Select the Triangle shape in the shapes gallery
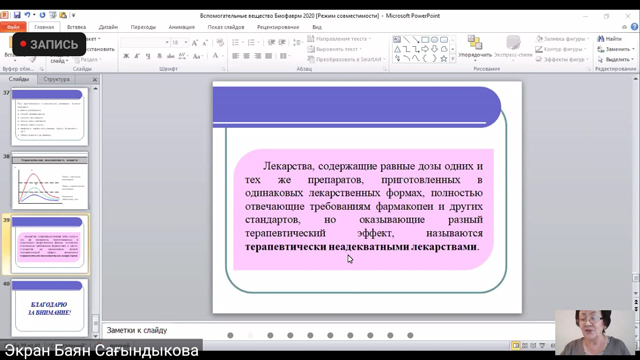Screen dimensions: 640x360 pos(397,49)
